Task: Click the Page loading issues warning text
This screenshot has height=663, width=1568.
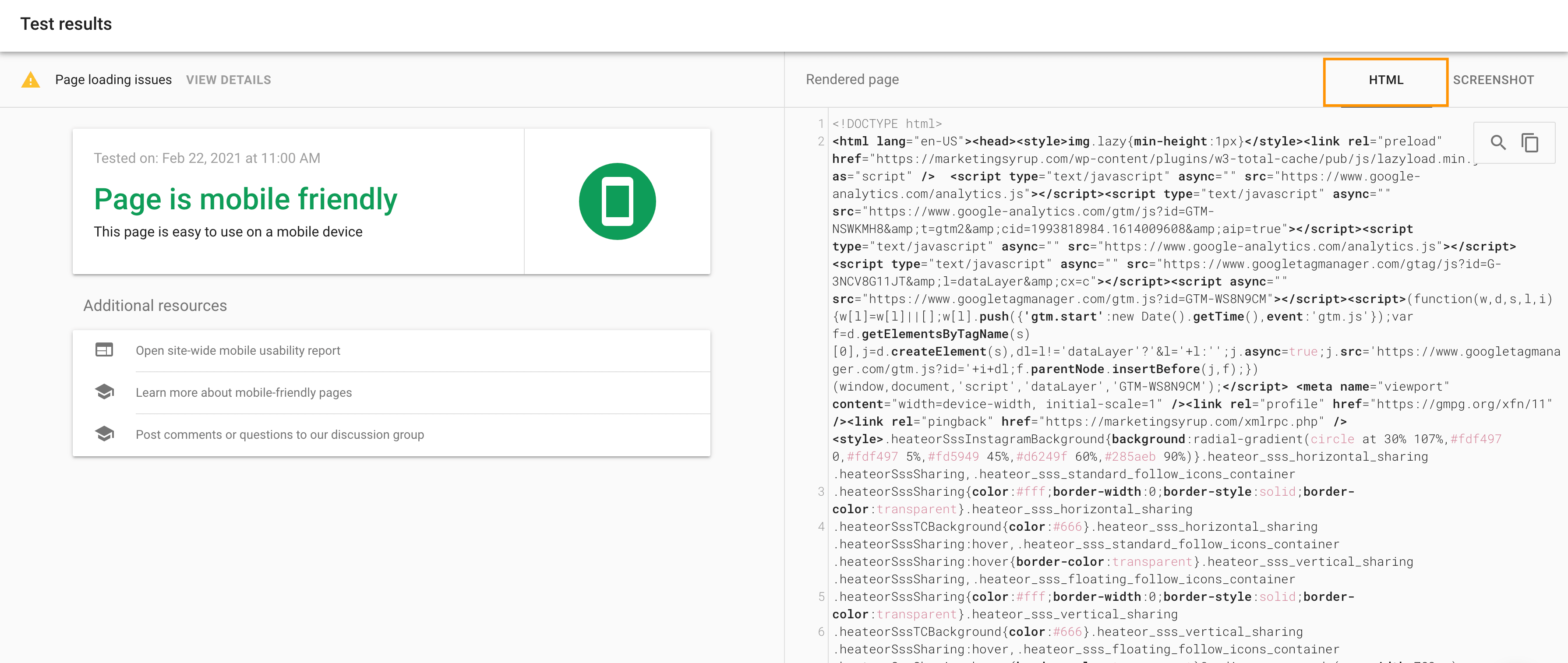Action: [x=113, y=79]
